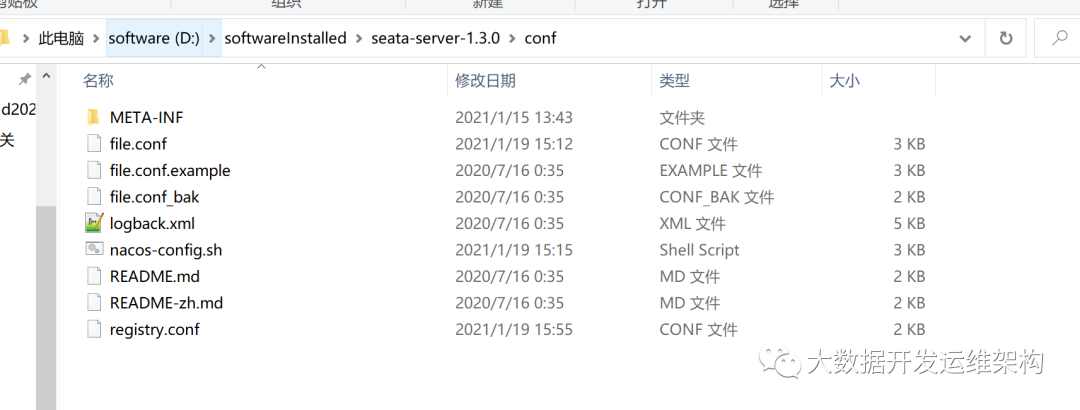This screenshot has width=1080, height=410.
Task: Sort by the 大小 column header
Action: pyautogui.click(x=843, y=81)
